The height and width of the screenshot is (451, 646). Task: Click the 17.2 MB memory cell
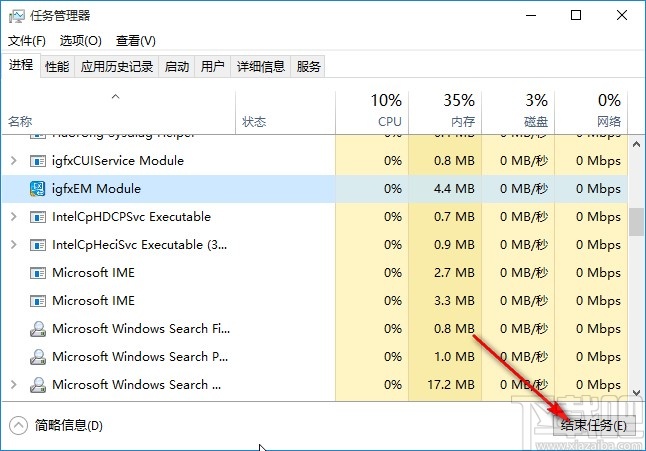445,385
